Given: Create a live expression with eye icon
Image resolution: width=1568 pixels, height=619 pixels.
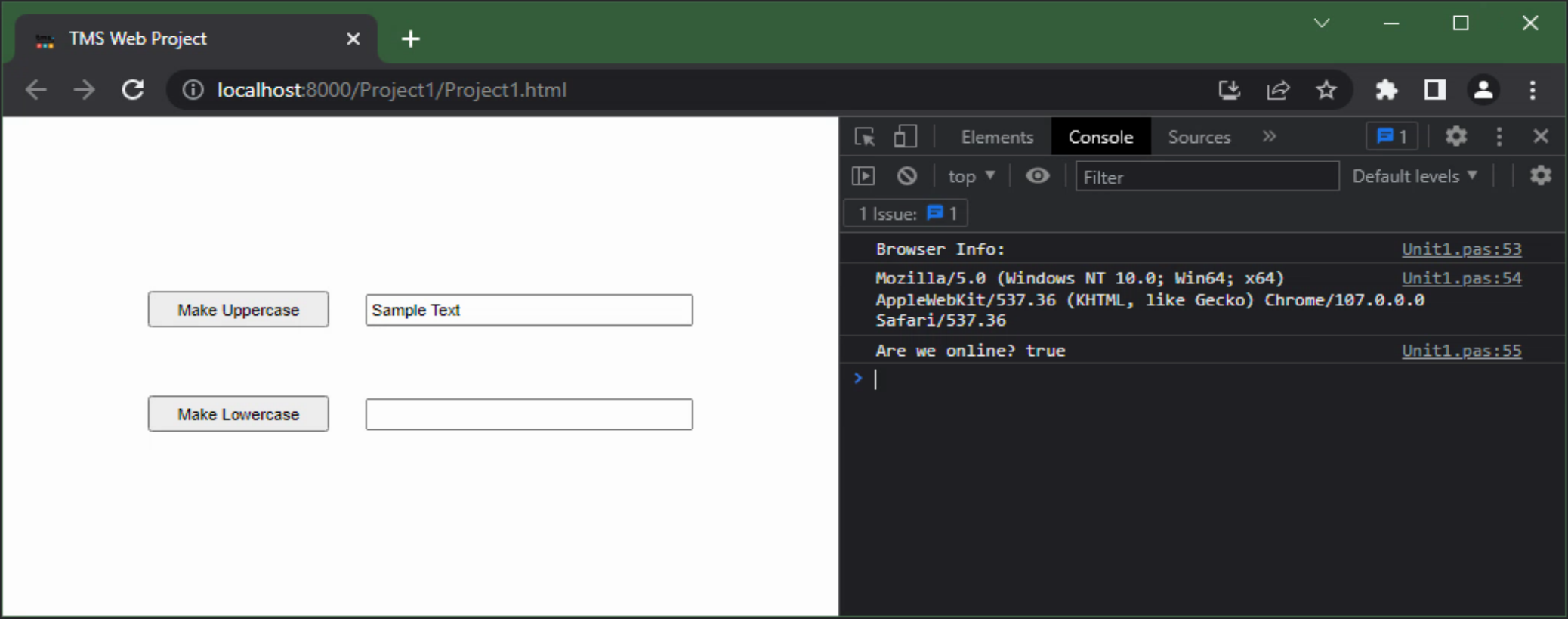Looking at the screenshot, I should pyautogui.click(x=1038, y=176).
